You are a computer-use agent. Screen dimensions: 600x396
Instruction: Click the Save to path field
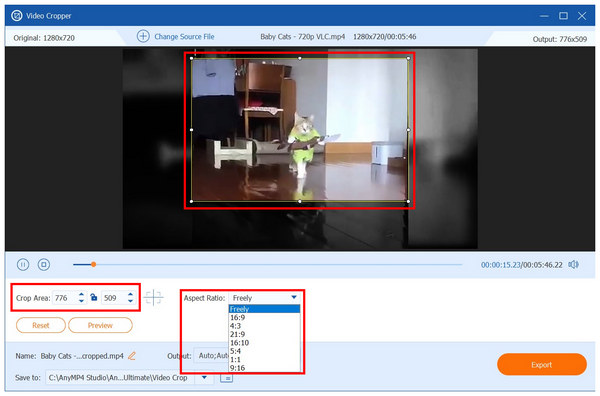pyautogui.click(x=121, y=378)
